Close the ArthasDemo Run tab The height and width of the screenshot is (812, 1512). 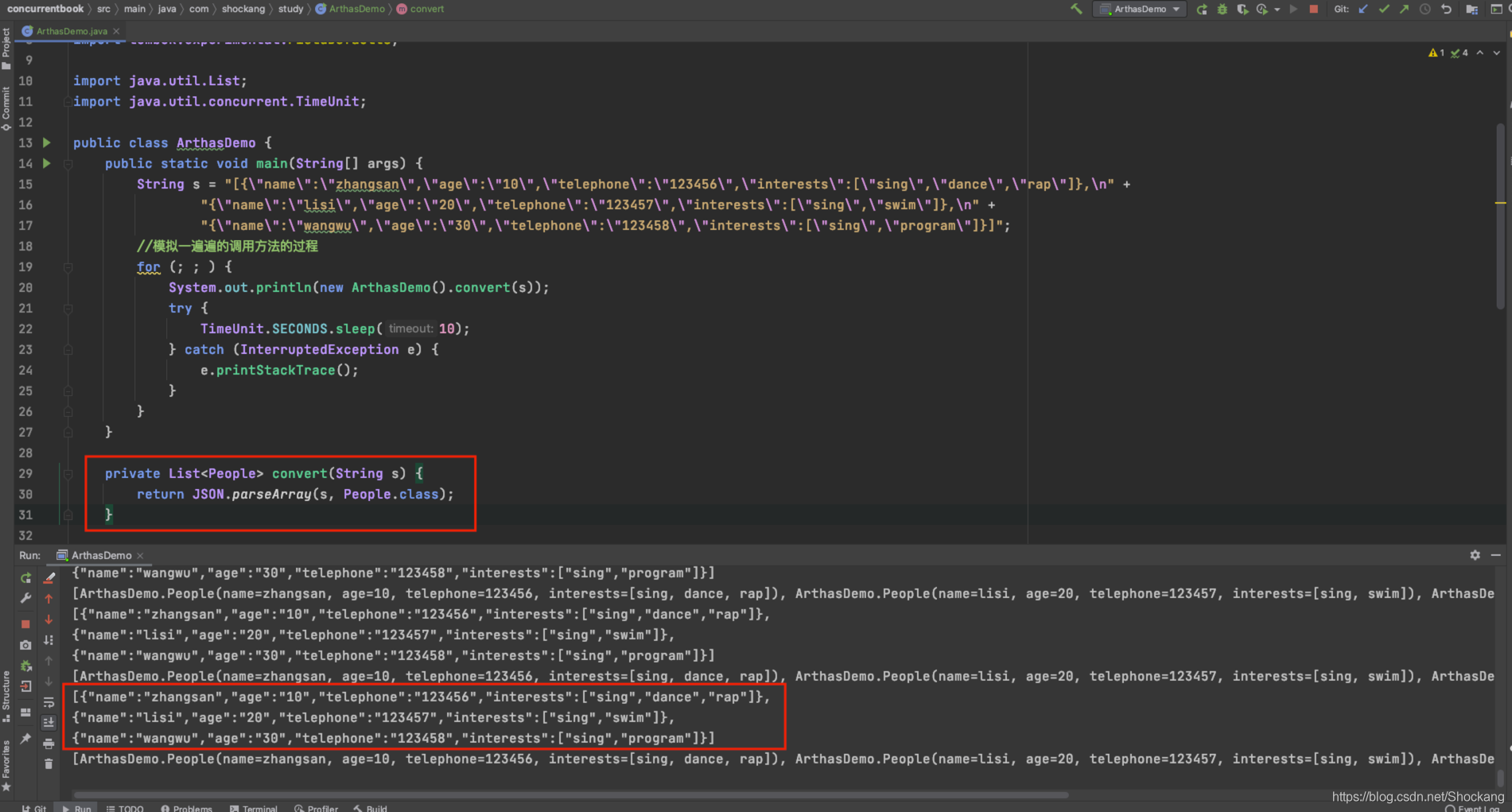click(x=140, y=555)
